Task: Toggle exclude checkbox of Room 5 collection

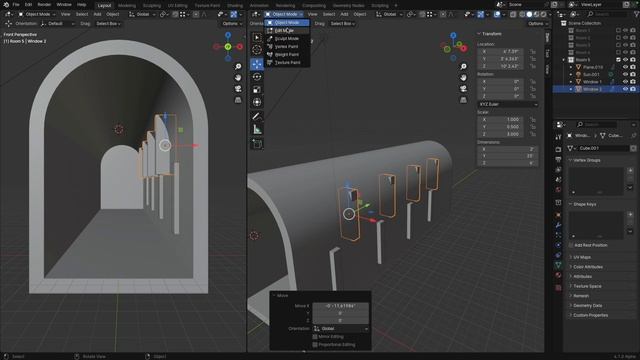Action: coord(618,60)
